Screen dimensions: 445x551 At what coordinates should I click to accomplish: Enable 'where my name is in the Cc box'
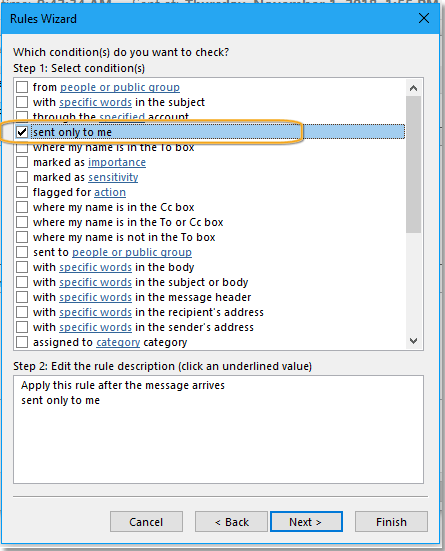click(x=22, y=207)
